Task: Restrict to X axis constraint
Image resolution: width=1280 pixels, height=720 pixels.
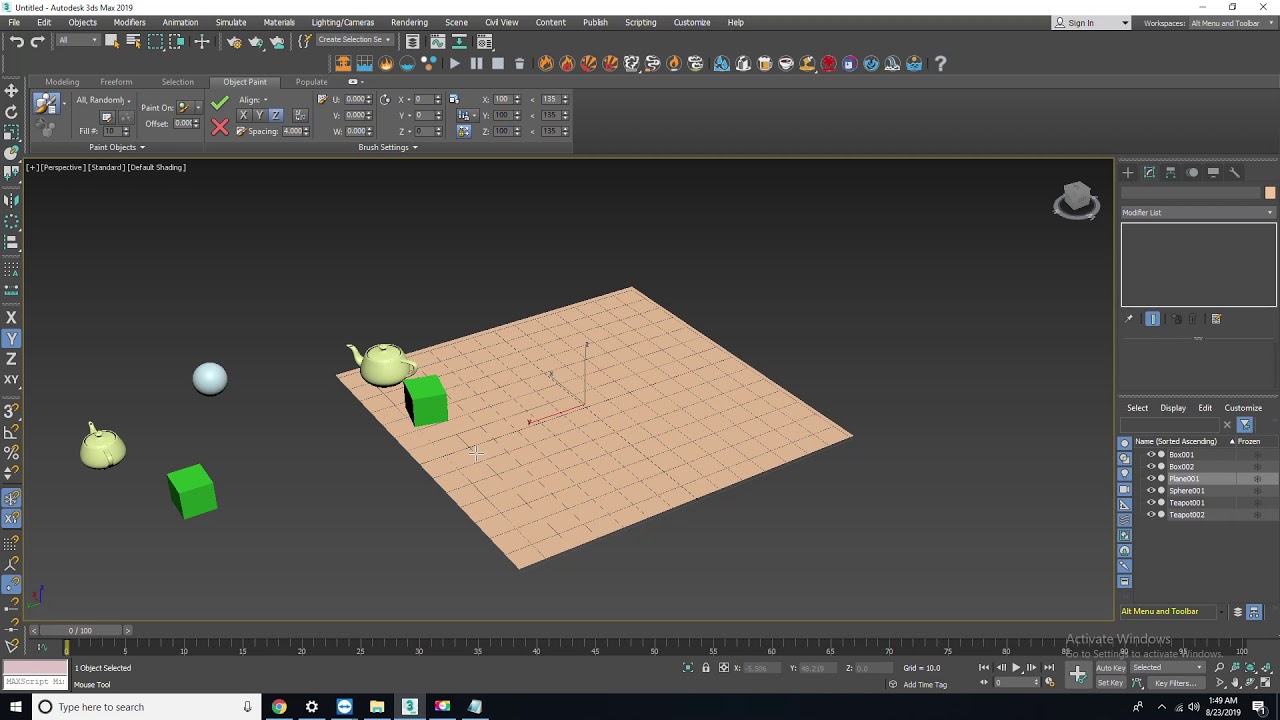Action: click(12, 317)
